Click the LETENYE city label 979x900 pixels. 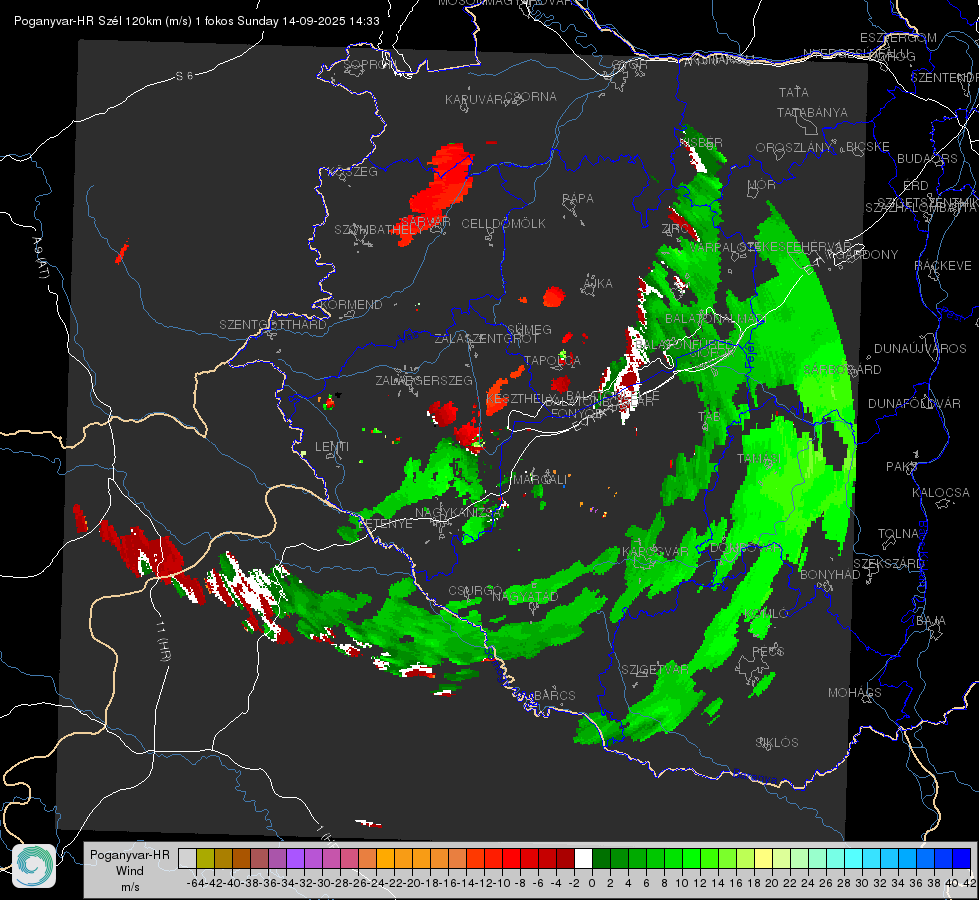point(385,524)
